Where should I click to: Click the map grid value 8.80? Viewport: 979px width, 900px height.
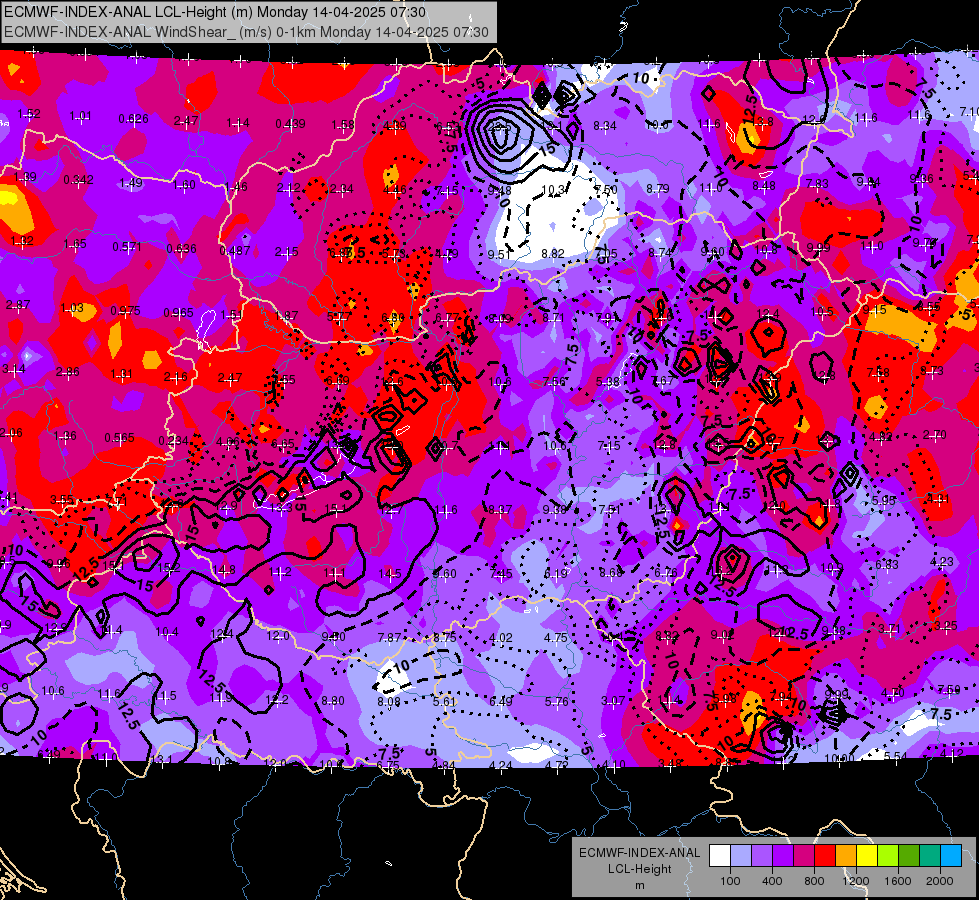click(333, 701)
